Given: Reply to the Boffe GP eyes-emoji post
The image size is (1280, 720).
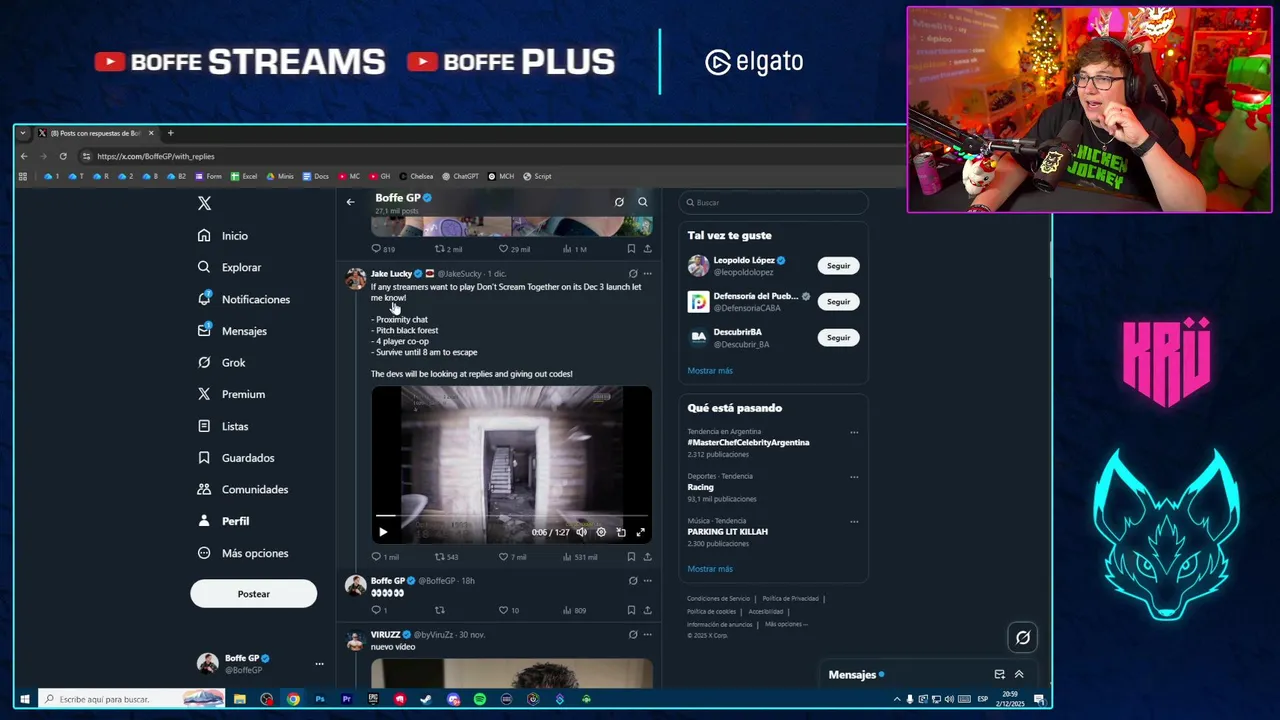Looking at the screenshot, I should pos(377,610).
